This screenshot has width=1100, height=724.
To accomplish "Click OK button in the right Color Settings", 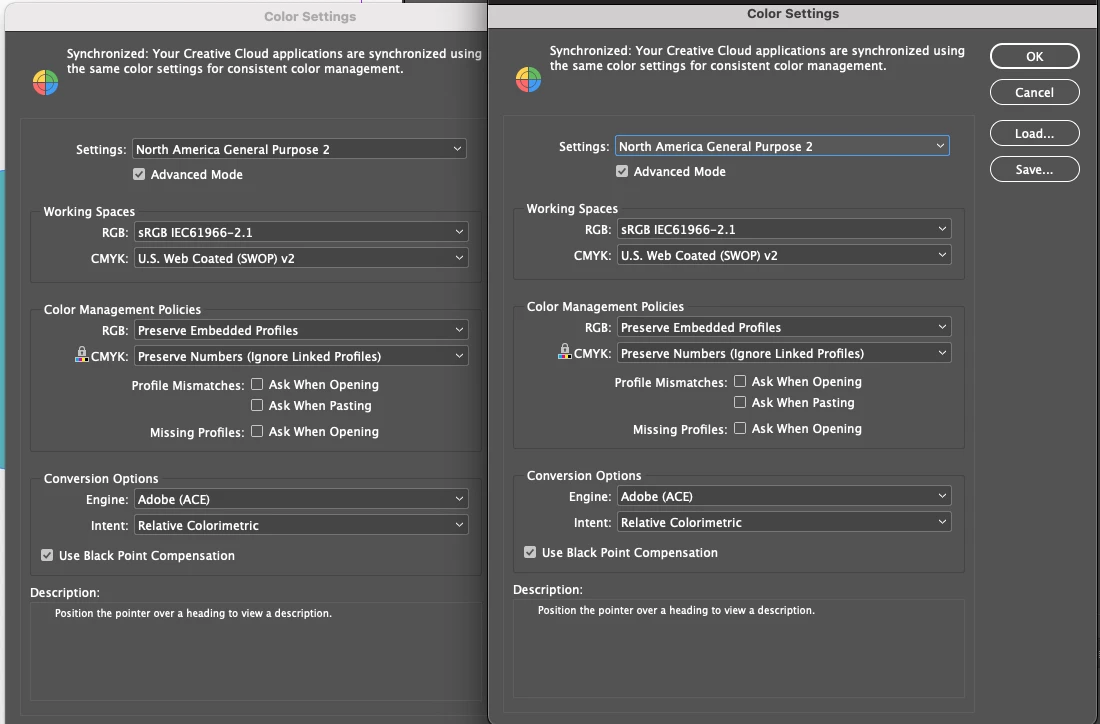I will point(1035,56).
